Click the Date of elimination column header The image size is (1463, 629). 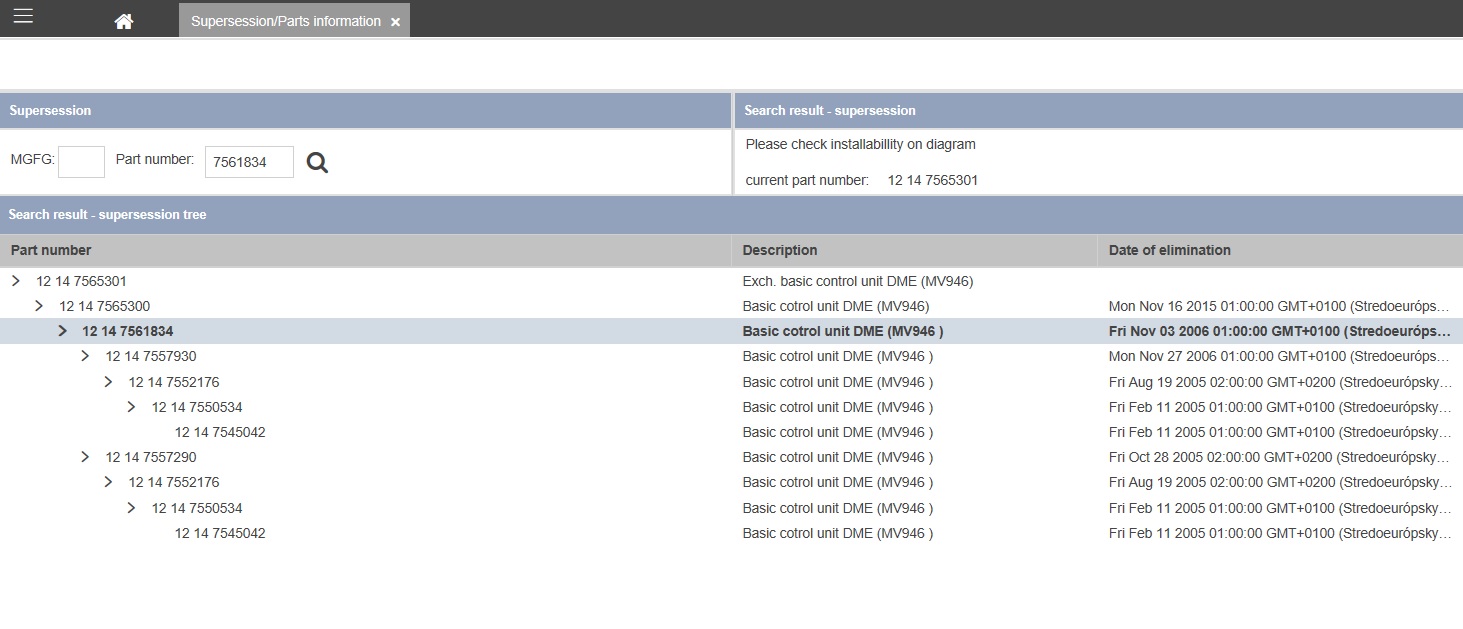click(x=1169, y=250)
